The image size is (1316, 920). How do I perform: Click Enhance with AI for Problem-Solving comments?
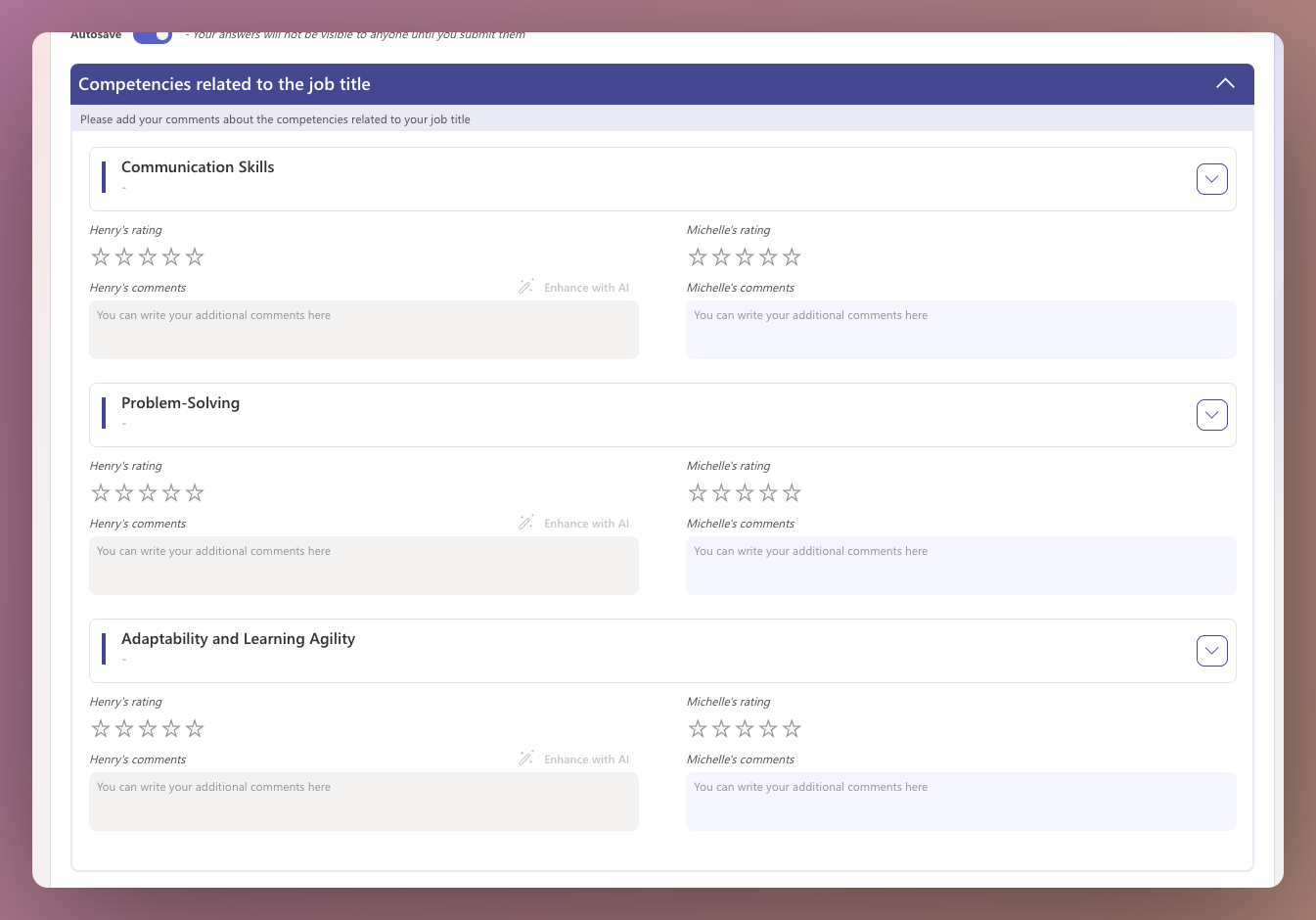tap(525, 522)
